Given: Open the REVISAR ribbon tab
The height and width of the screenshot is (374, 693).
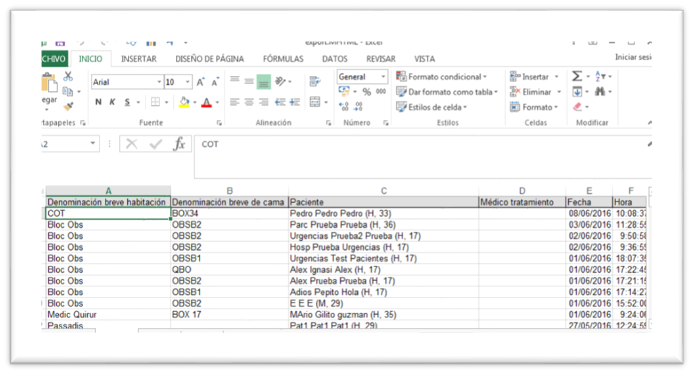Looking at the screenshot, I should pyautogui.click(x=381, y=59).
